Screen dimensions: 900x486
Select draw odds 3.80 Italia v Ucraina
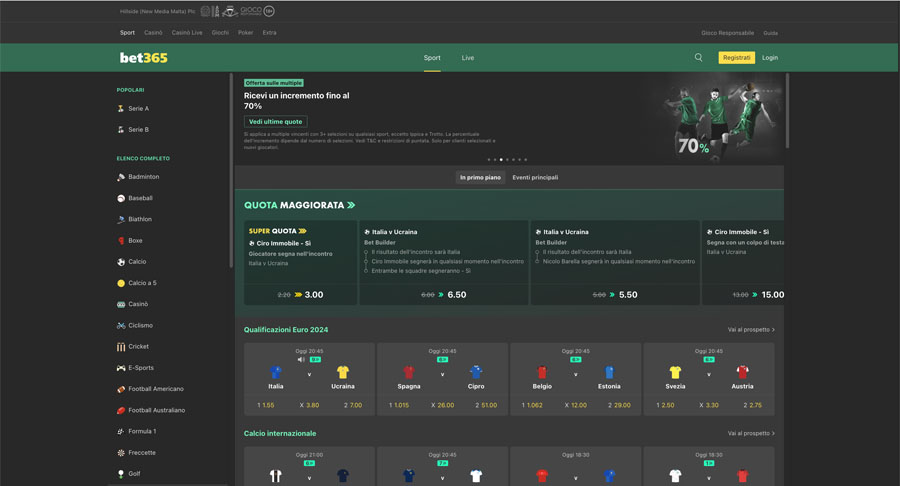309,405
